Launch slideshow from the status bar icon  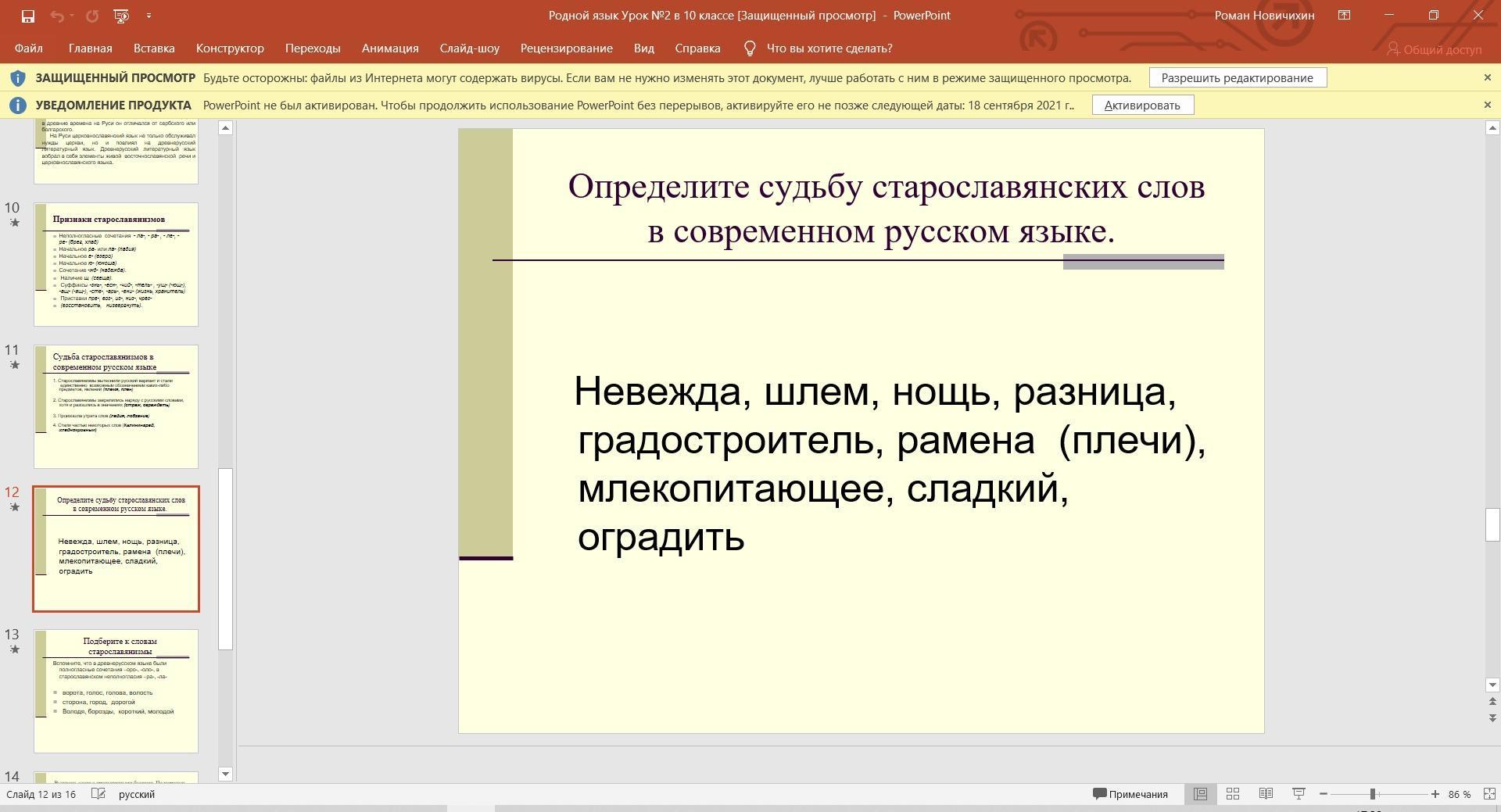1299,794
